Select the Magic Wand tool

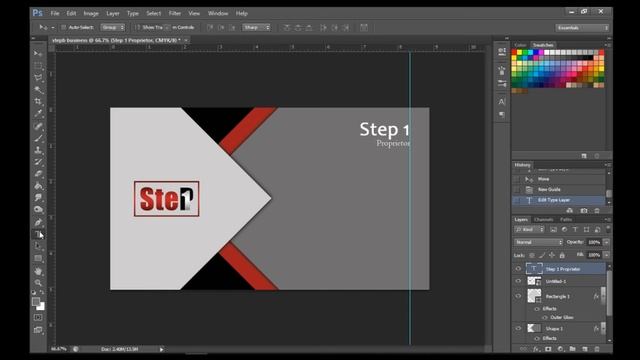tap(38, 89)
